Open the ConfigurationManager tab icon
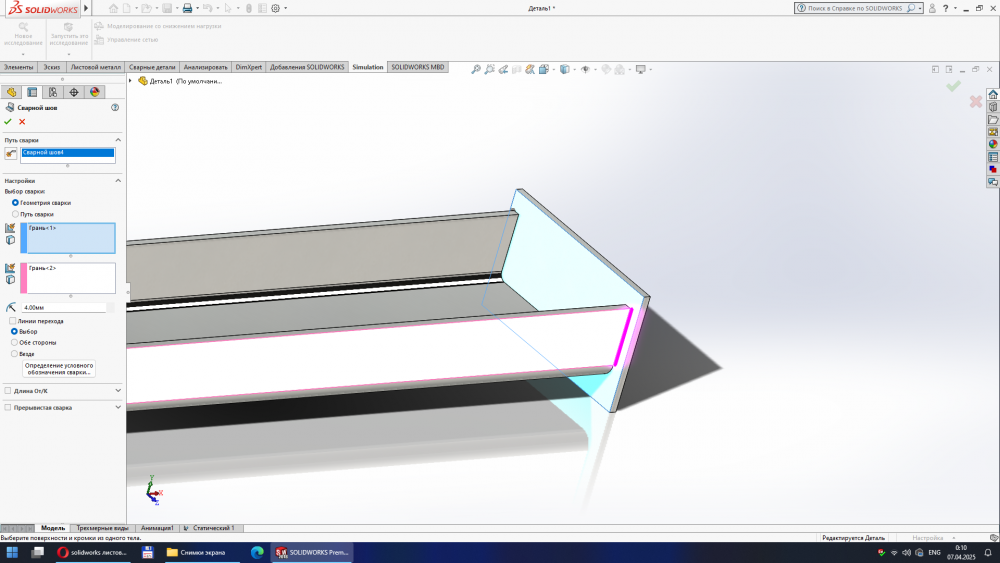1000x563 pixels. (53, 92)
